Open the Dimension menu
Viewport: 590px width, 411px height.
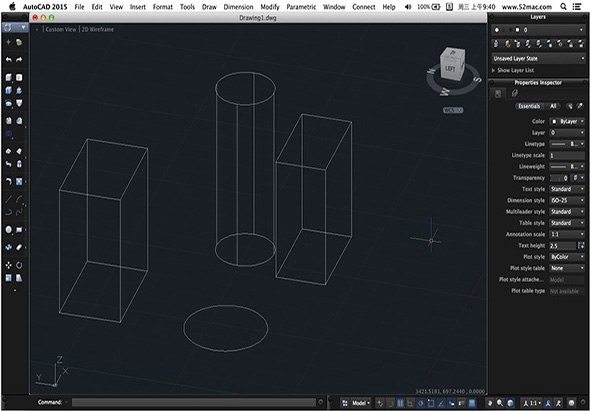pyautogui.click(x=239, y=7)
